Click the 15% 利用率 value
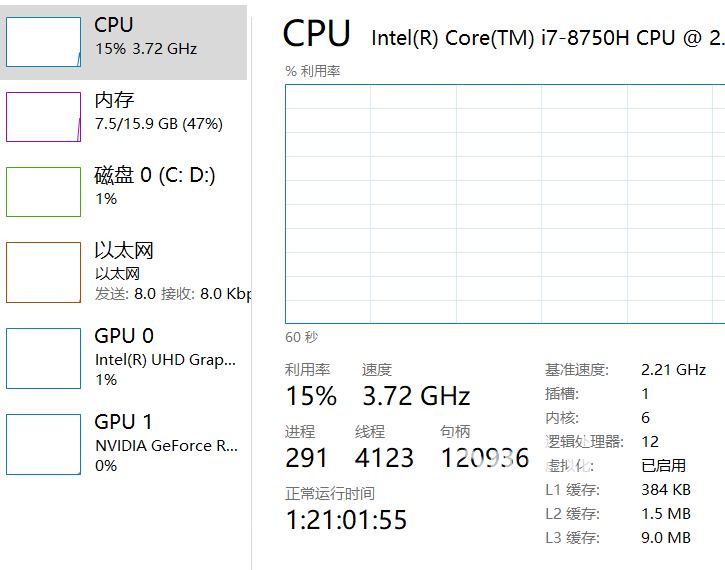725x570 pixels. coord(311,396)
